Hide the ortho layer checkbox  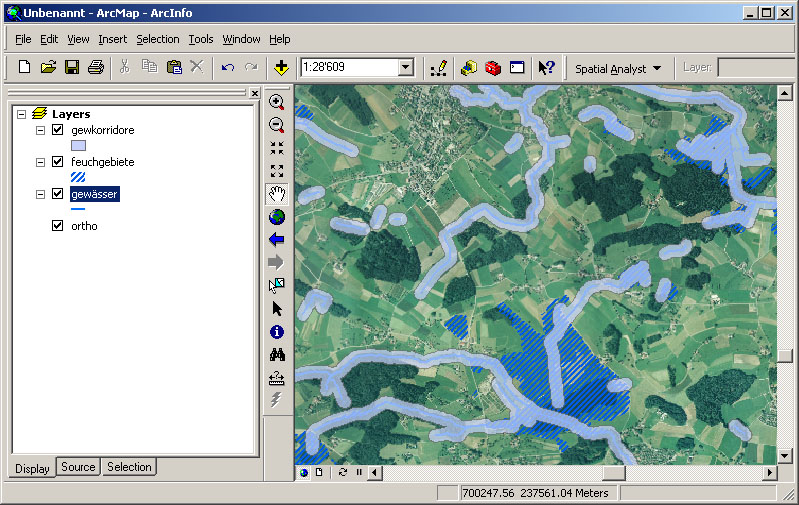coord(57,226)
